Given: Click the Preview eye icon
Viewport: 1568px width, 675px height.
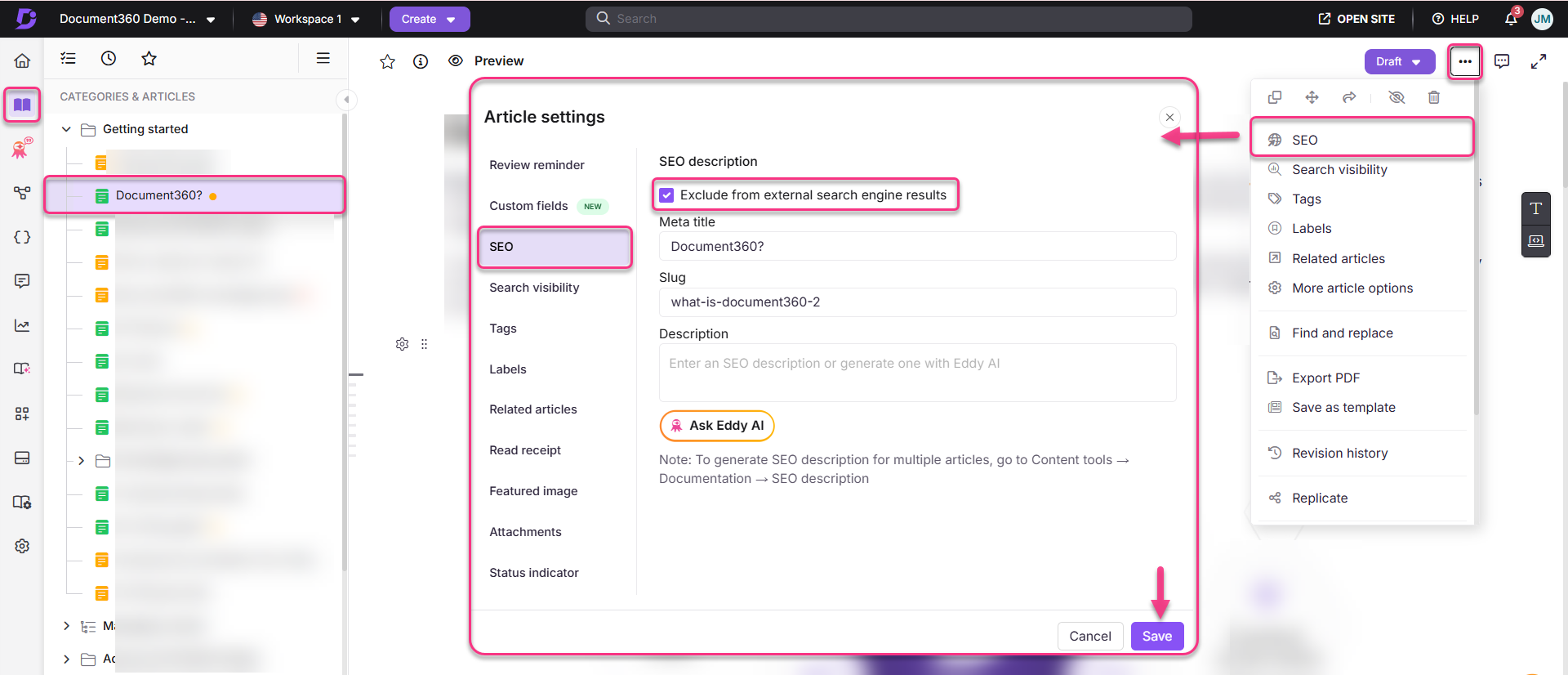Looking at the screenshot, I should 456,61.
